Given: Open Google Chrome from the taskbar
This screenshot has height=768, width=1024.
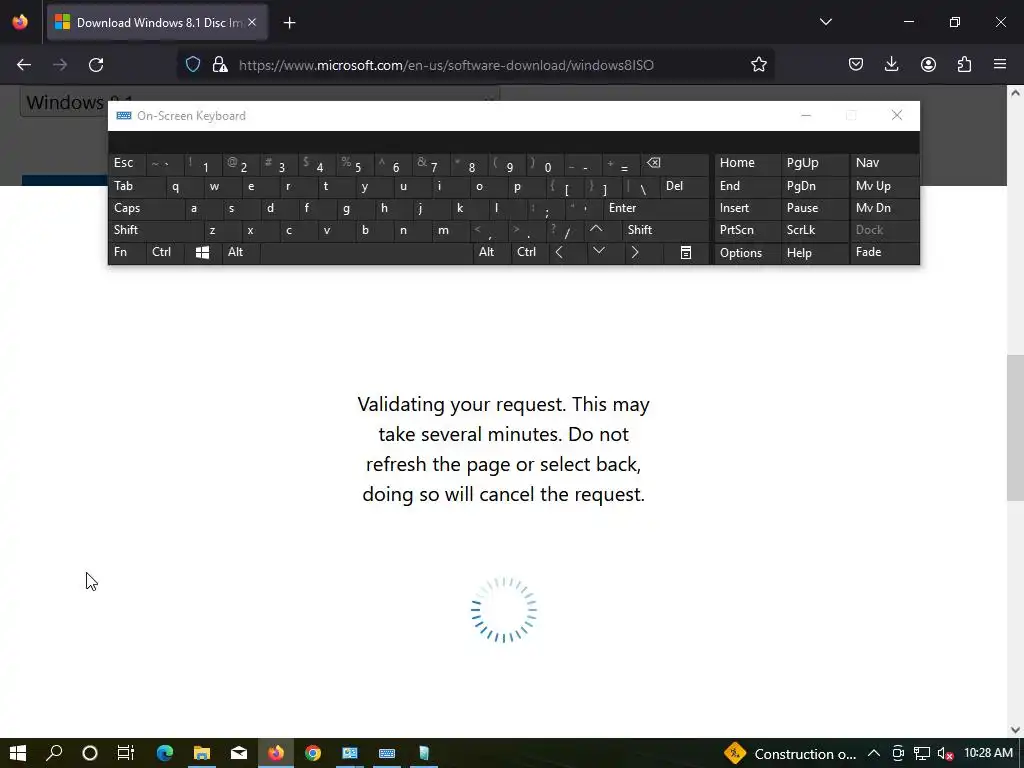Looking at the screenshot, I should (x=313, y=753).
